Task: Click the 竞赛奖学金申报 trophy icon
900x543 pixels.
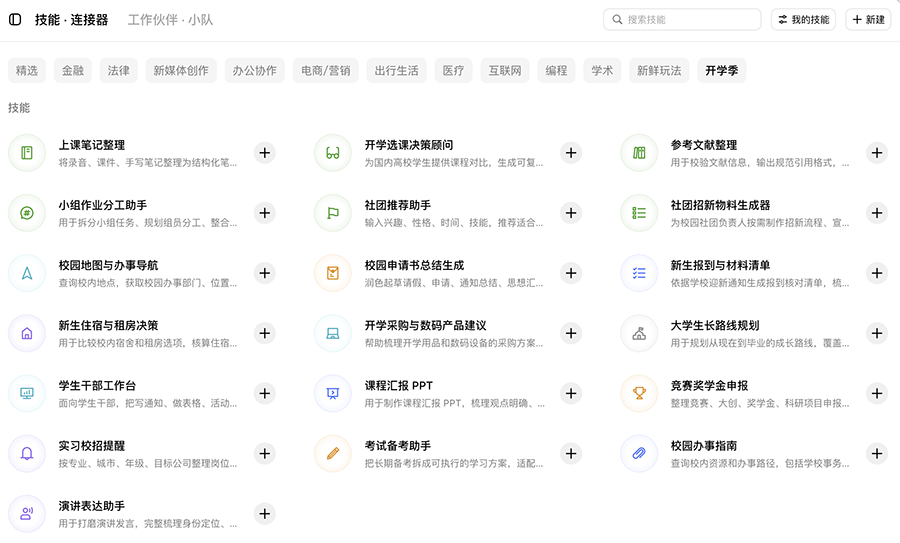Action: click(639, 393)
